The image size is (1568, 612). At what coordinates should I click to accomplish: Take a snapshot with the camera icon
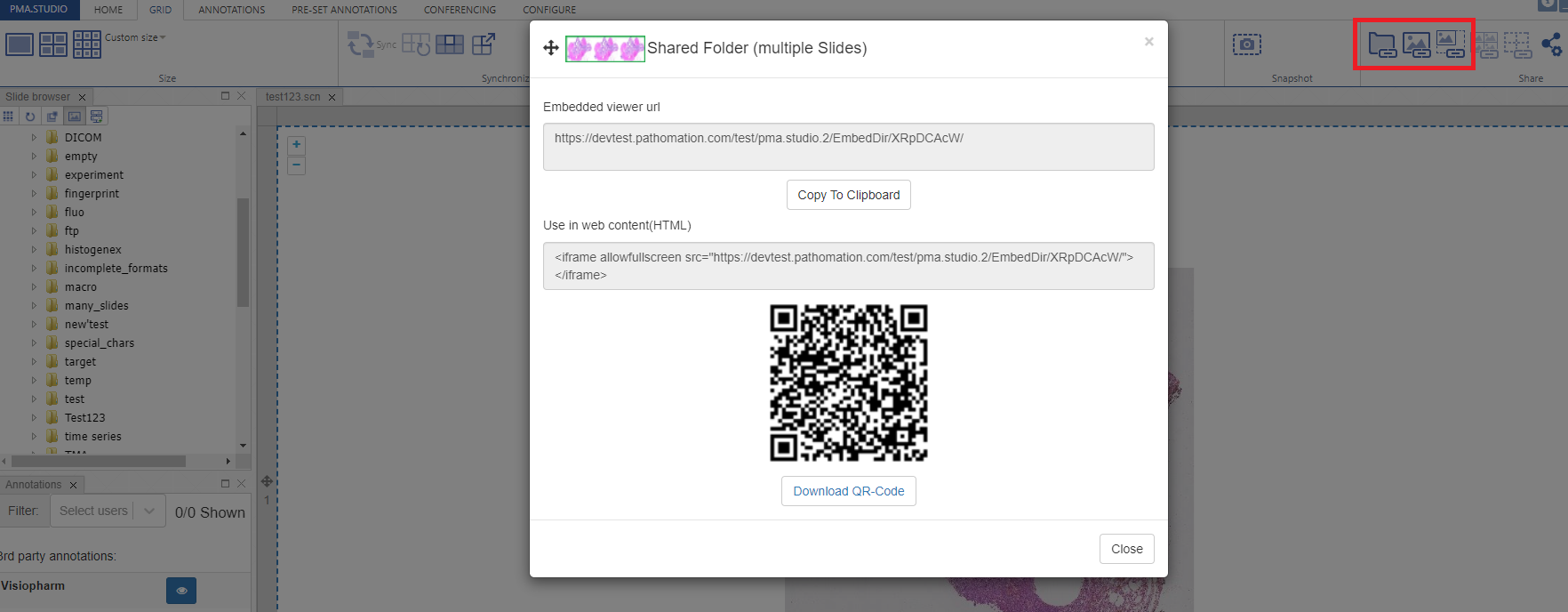pyautogui.click(x=1246, y=44)
